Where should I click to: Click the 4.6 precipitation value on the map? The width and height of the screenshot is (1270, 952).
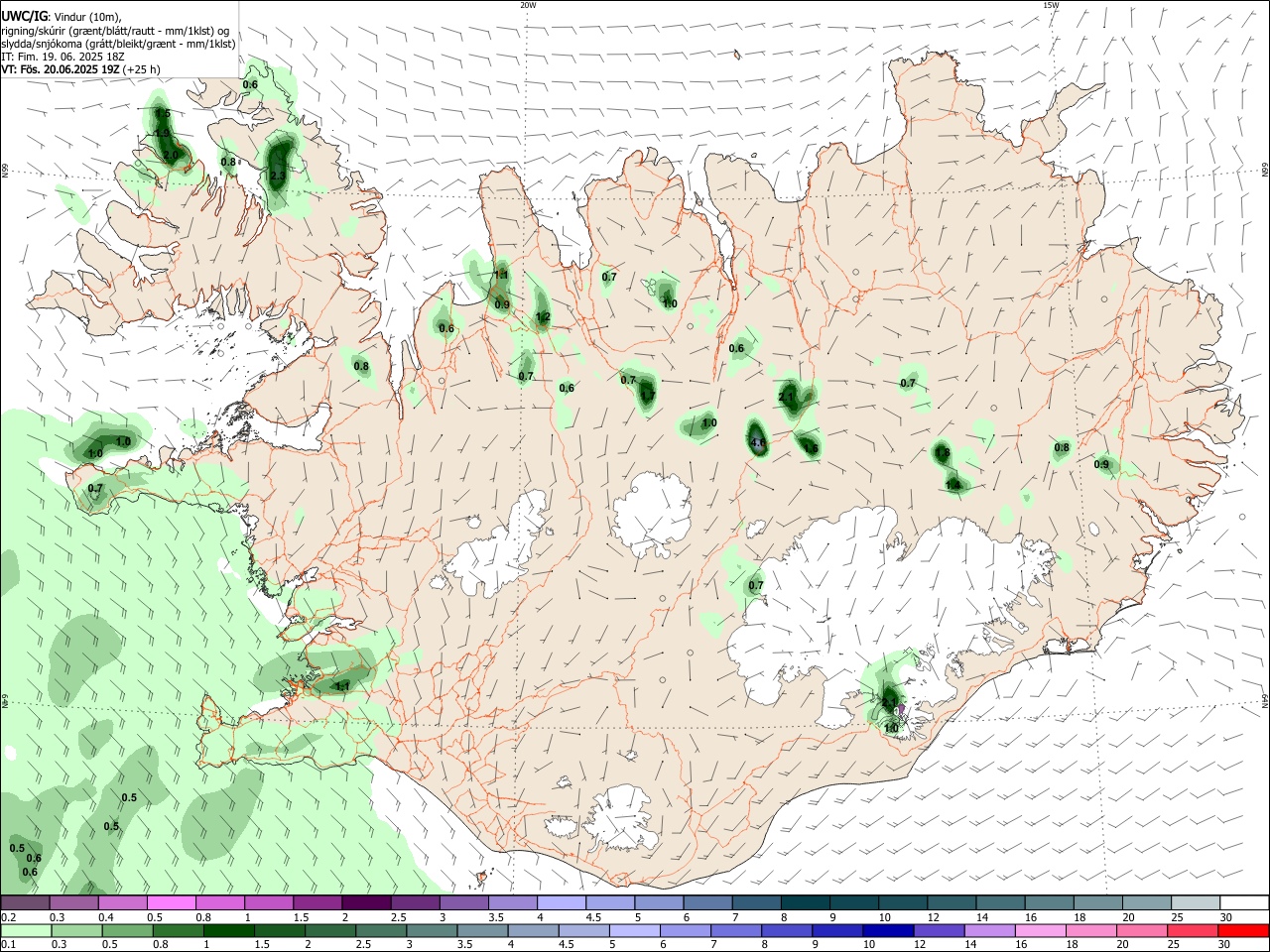click(x=759, y=443)
